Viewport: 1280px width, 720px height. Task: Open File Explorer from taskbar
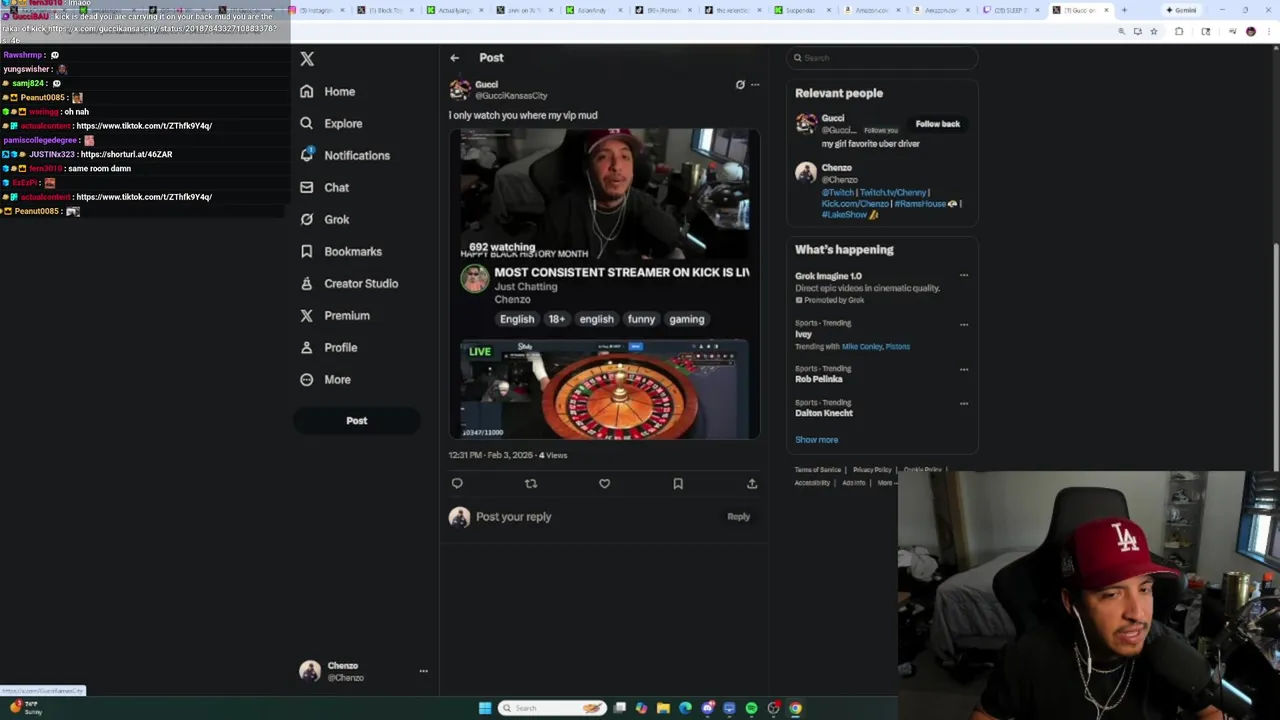(x=663, y=708)
